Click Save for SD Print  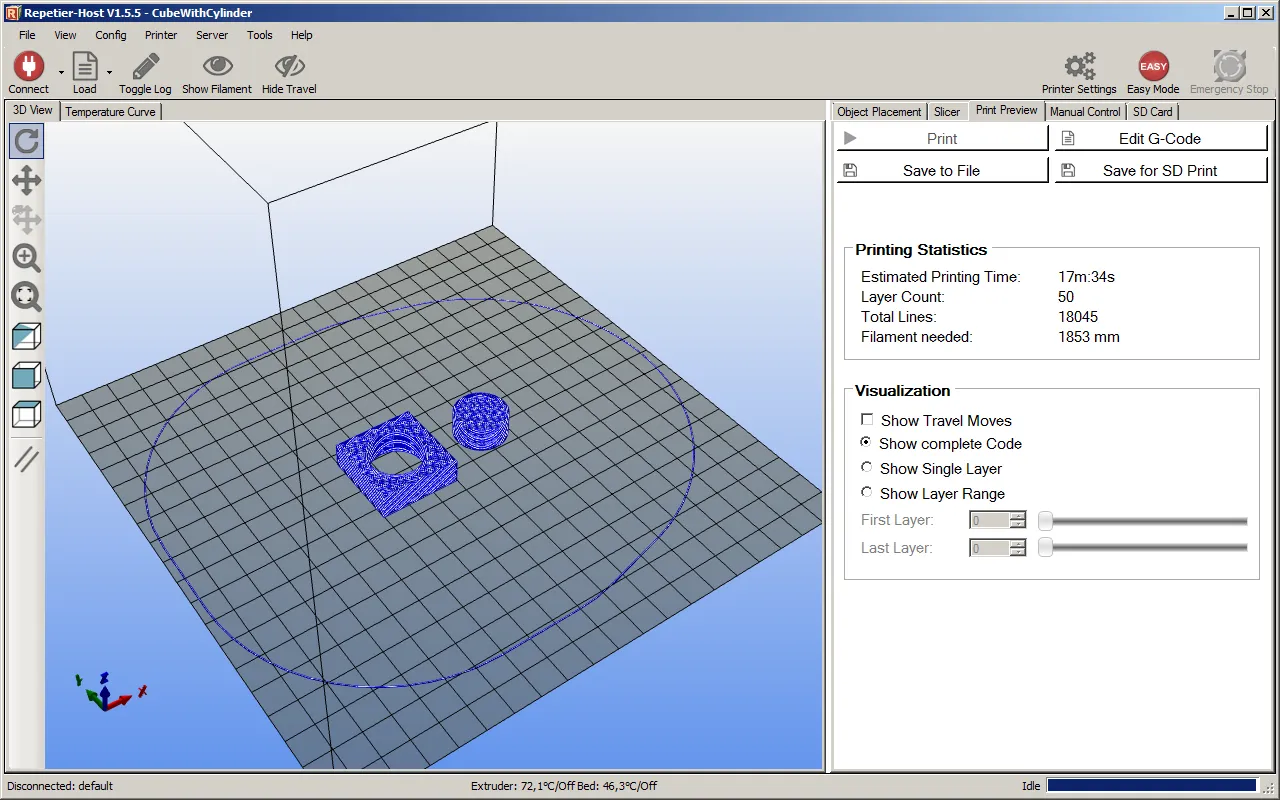[1160, 170]
